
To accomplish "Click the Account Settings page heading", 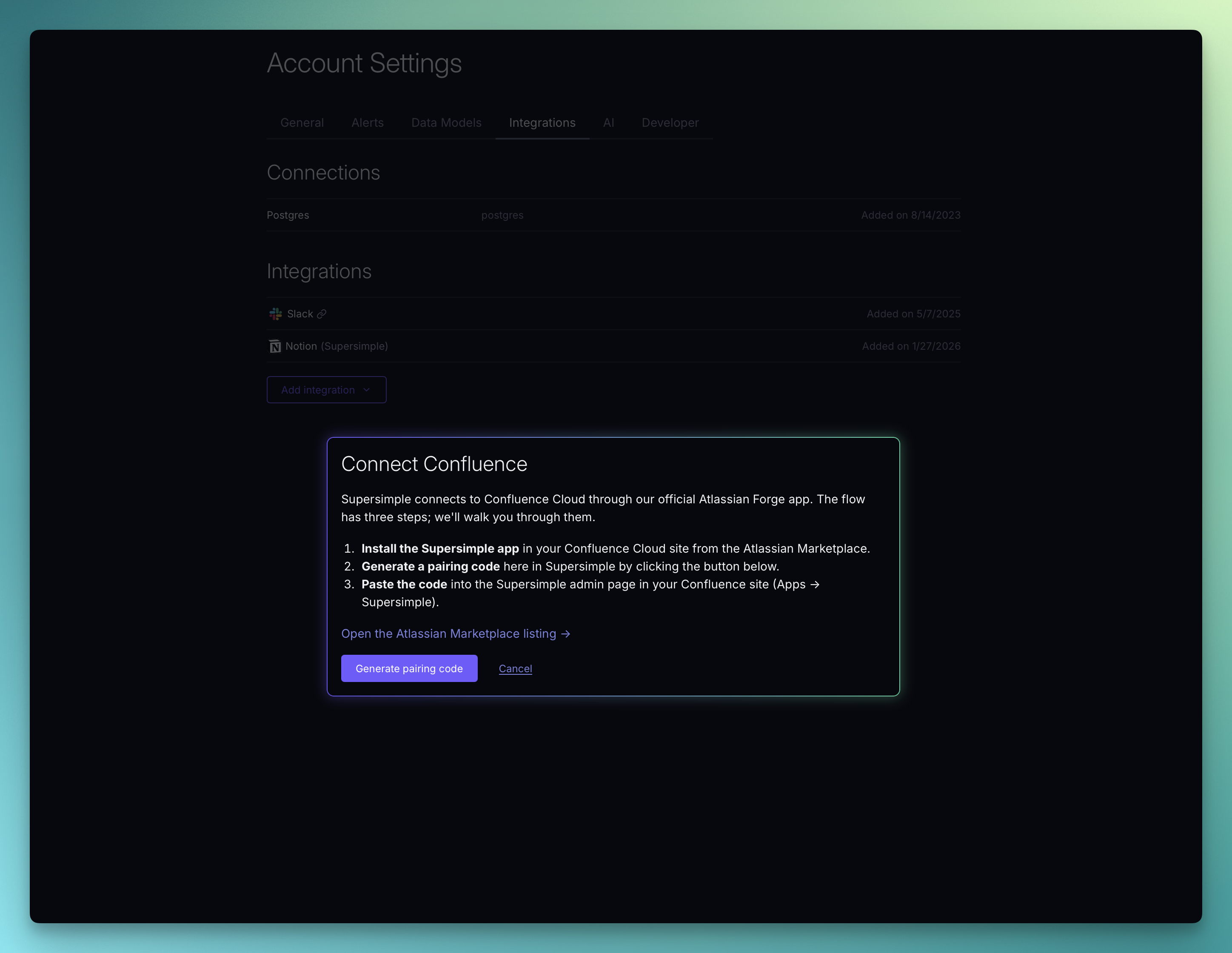I will (x=364, y=63).
